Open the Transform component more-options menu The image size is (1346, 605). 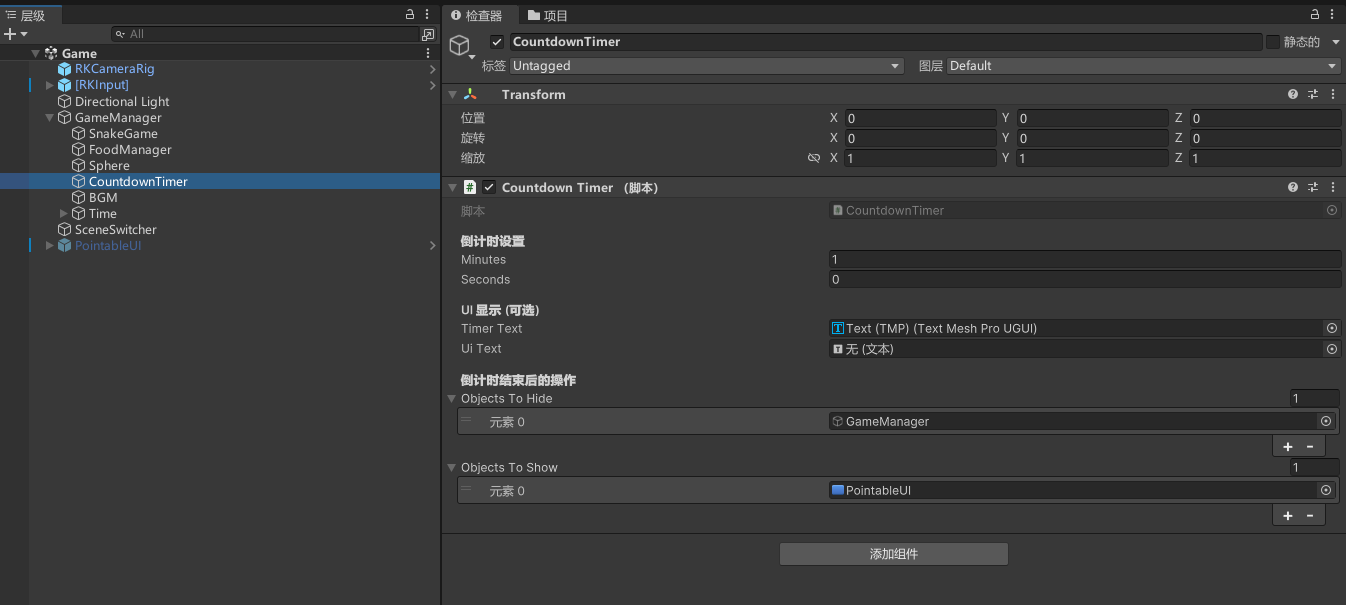pyautogui.click(x=1332, y=94)
